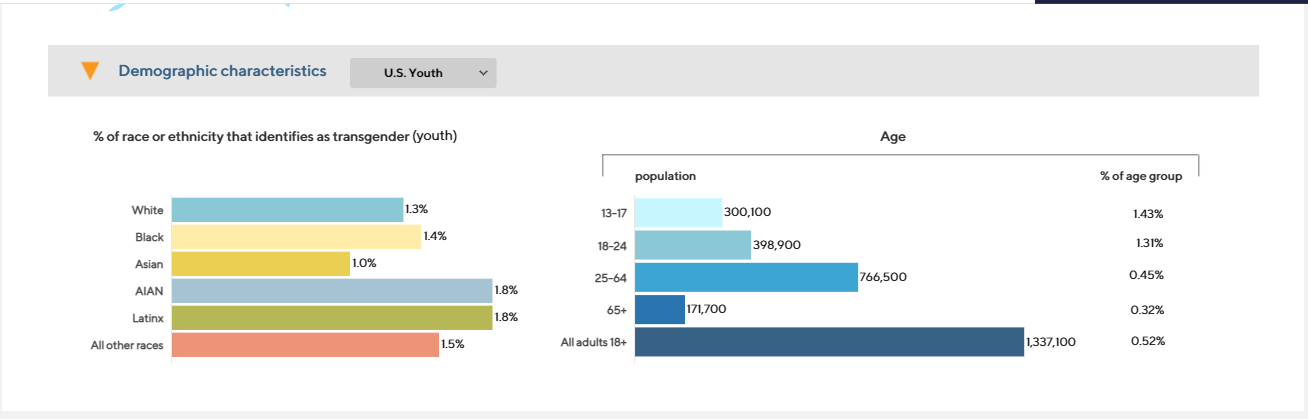Click the 25–64 population bar

tap(746, 277)
